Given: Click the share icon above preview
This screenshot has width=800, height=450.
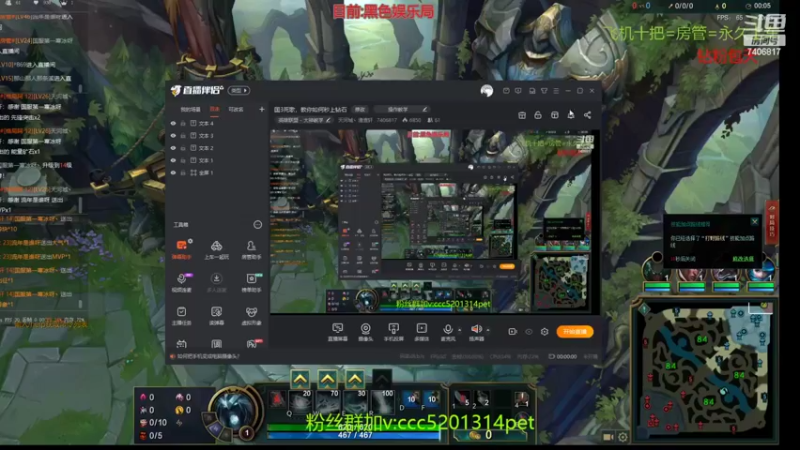Looking at the screenshot, I should [587, 115].
